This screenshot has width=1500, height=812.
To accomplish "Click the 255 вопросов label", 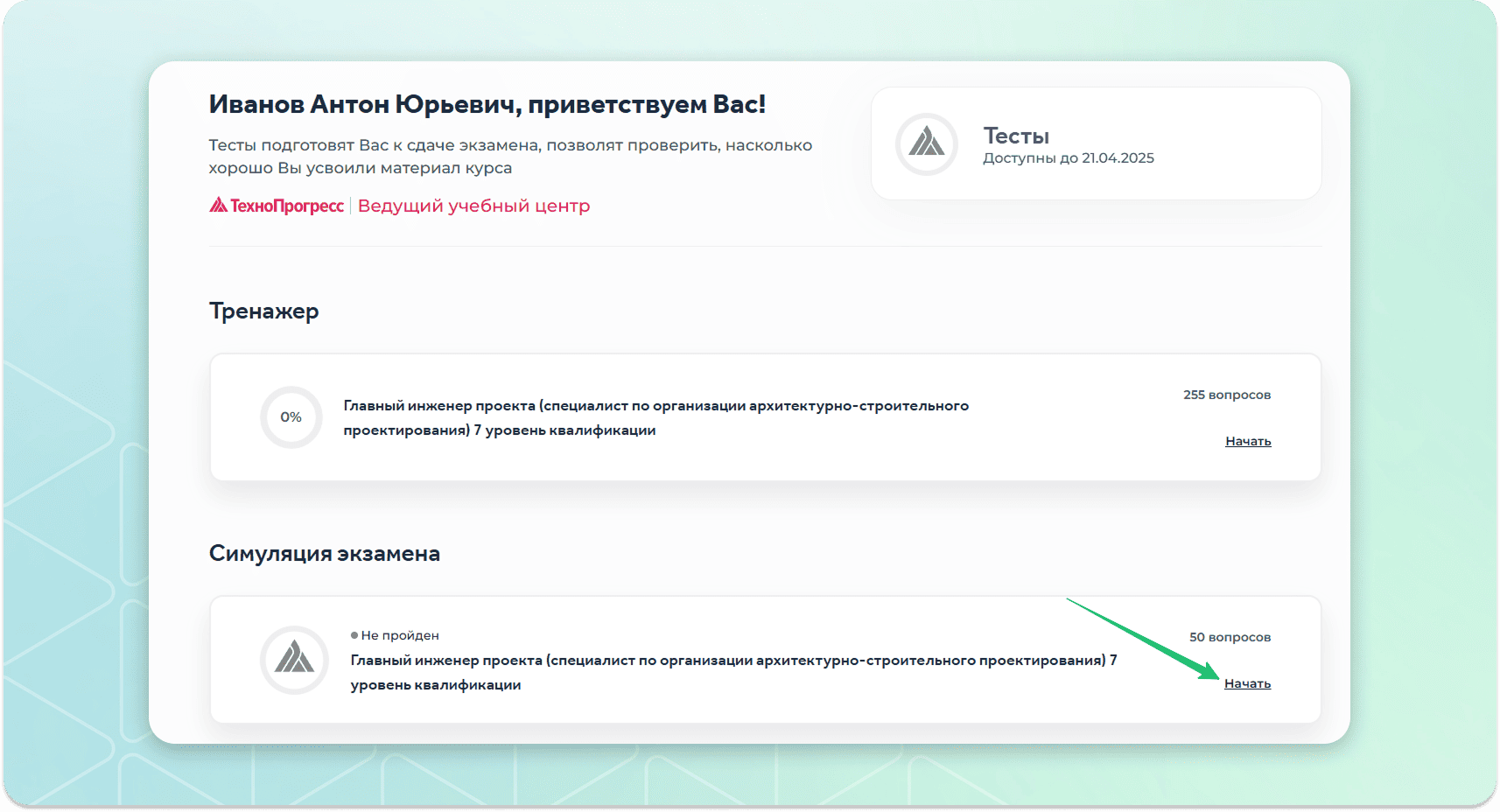I will pyautogui.click(x=1226, y=395).
